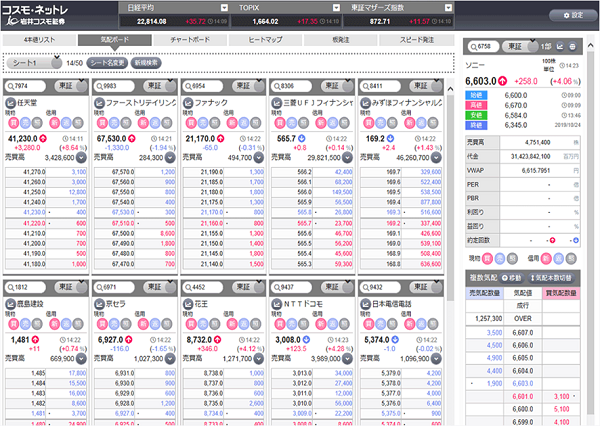600x426 pixels.
Task: Toggle the 東証 market switch on 8306 card
Action: [338, 86]
